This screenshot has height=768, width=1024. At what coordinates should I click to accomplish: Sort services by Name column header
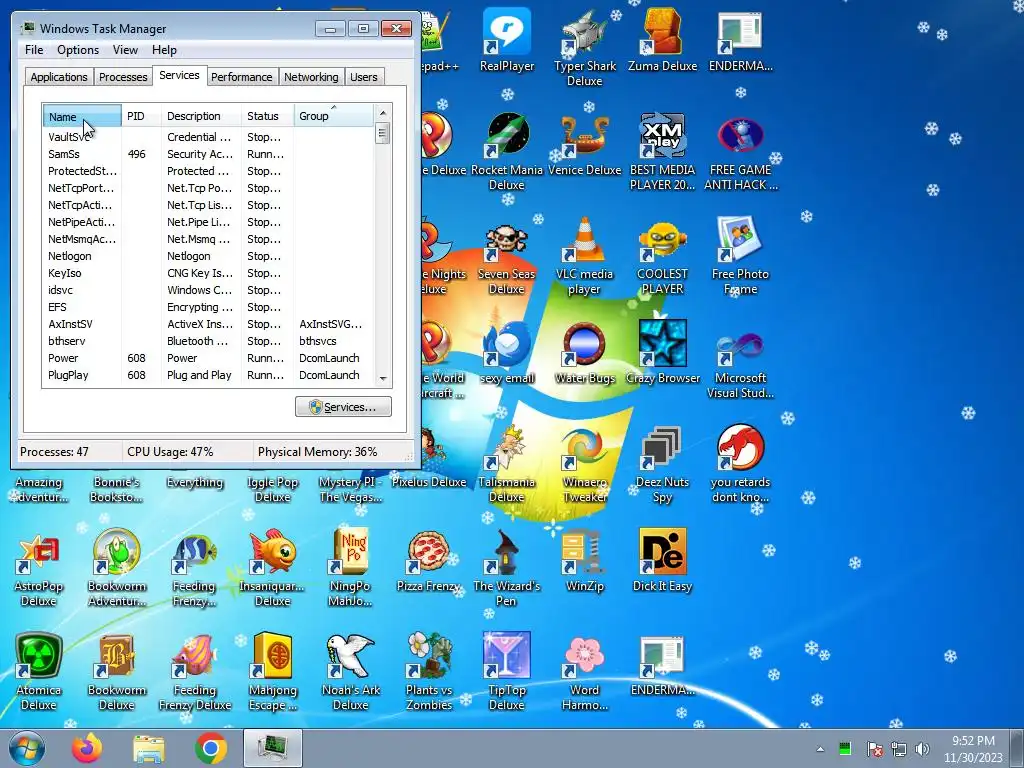(x=82, y=116)
